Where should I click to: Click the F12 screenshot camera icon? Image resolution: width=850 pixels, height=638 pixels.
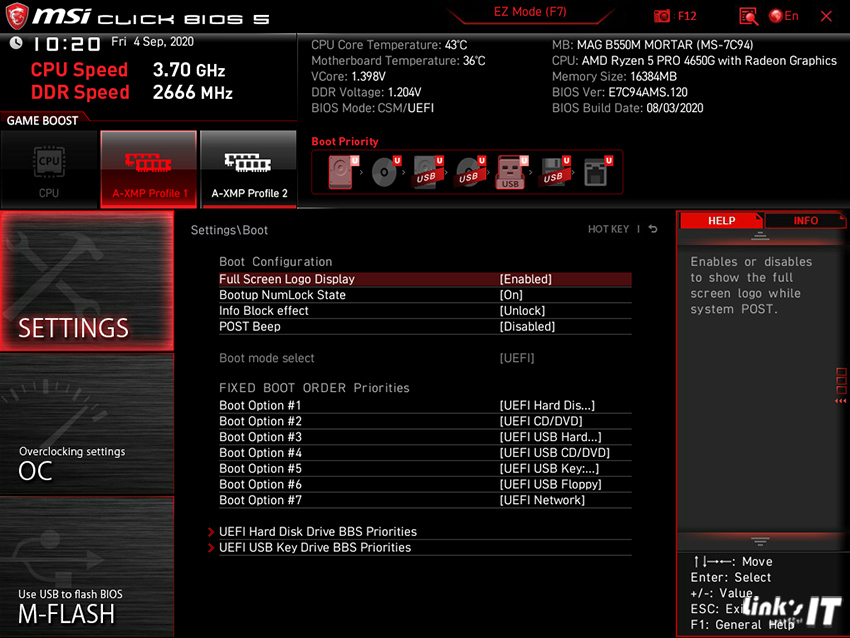click(661, 16)
